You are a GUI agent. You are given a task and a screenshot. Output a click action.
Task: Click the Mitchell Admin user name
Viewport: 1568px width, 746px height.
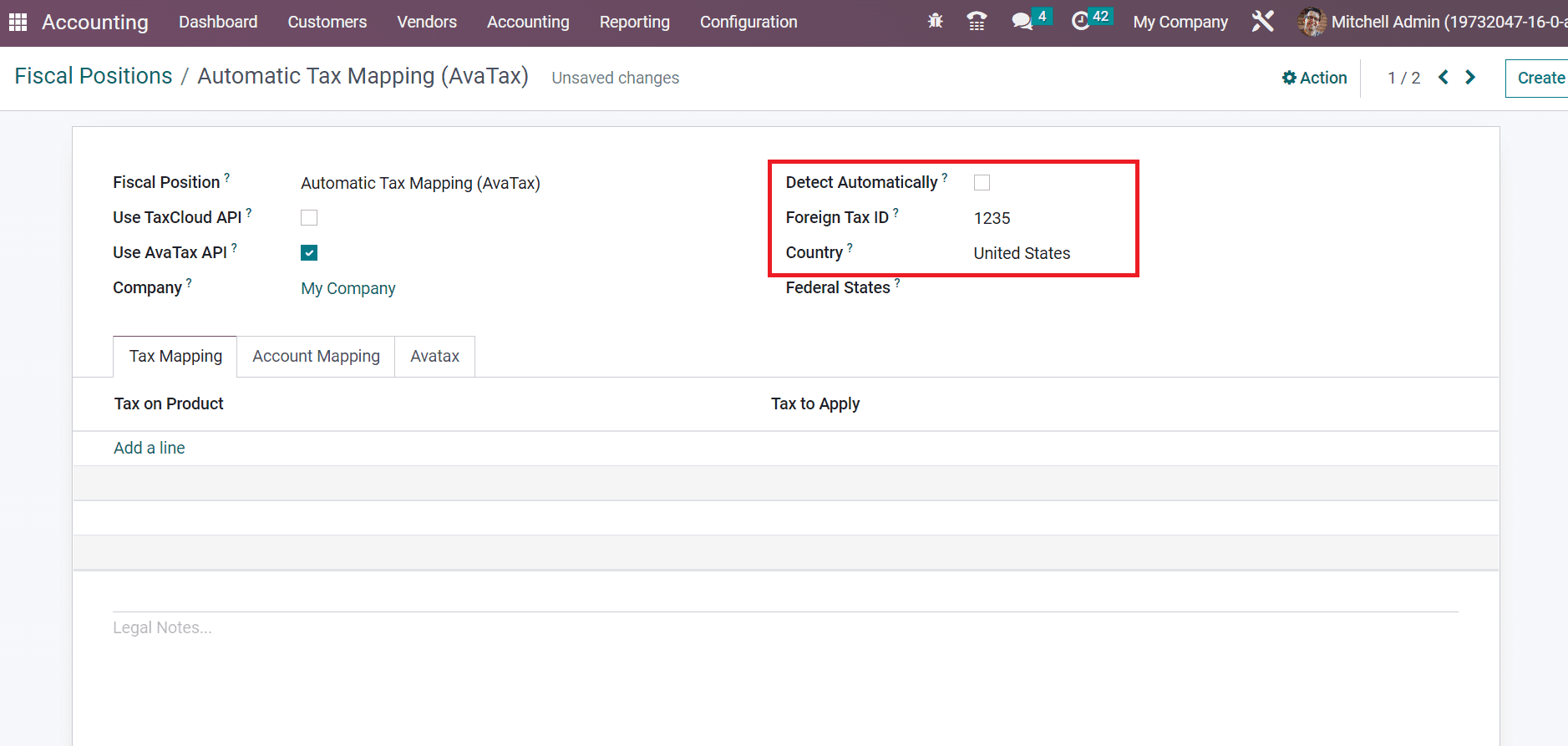click(1449, 22)
